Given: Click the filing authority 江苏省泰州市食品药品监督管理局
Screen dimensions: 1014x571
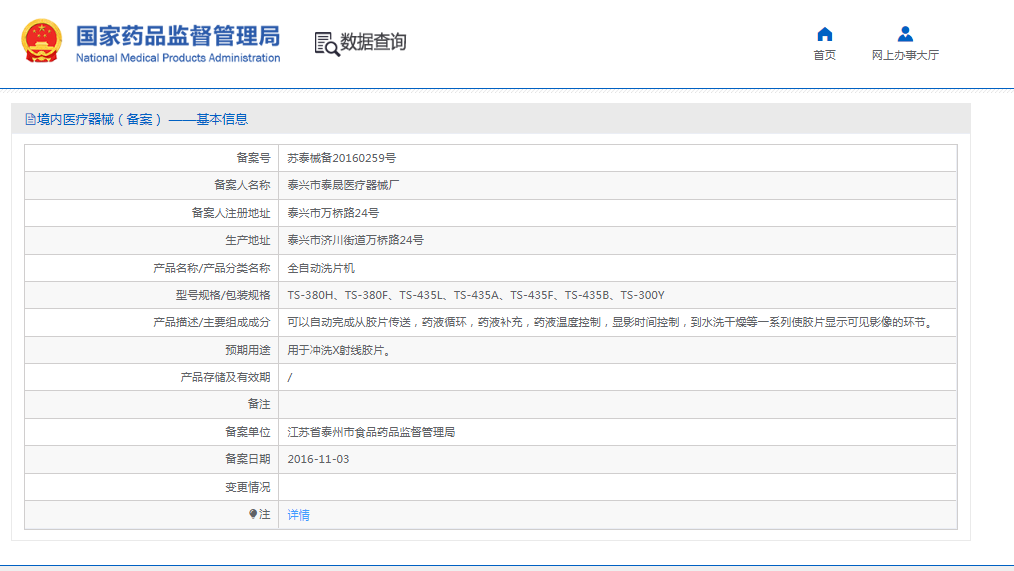Looking at the screenshot, I should point(371,432).
